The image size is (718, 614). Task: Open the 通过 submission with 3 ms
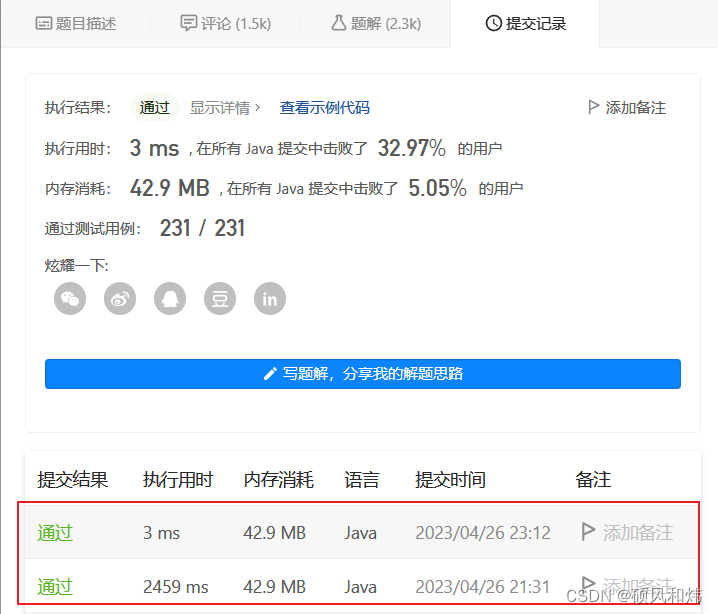pyautogui.click(x=55, y=533)
